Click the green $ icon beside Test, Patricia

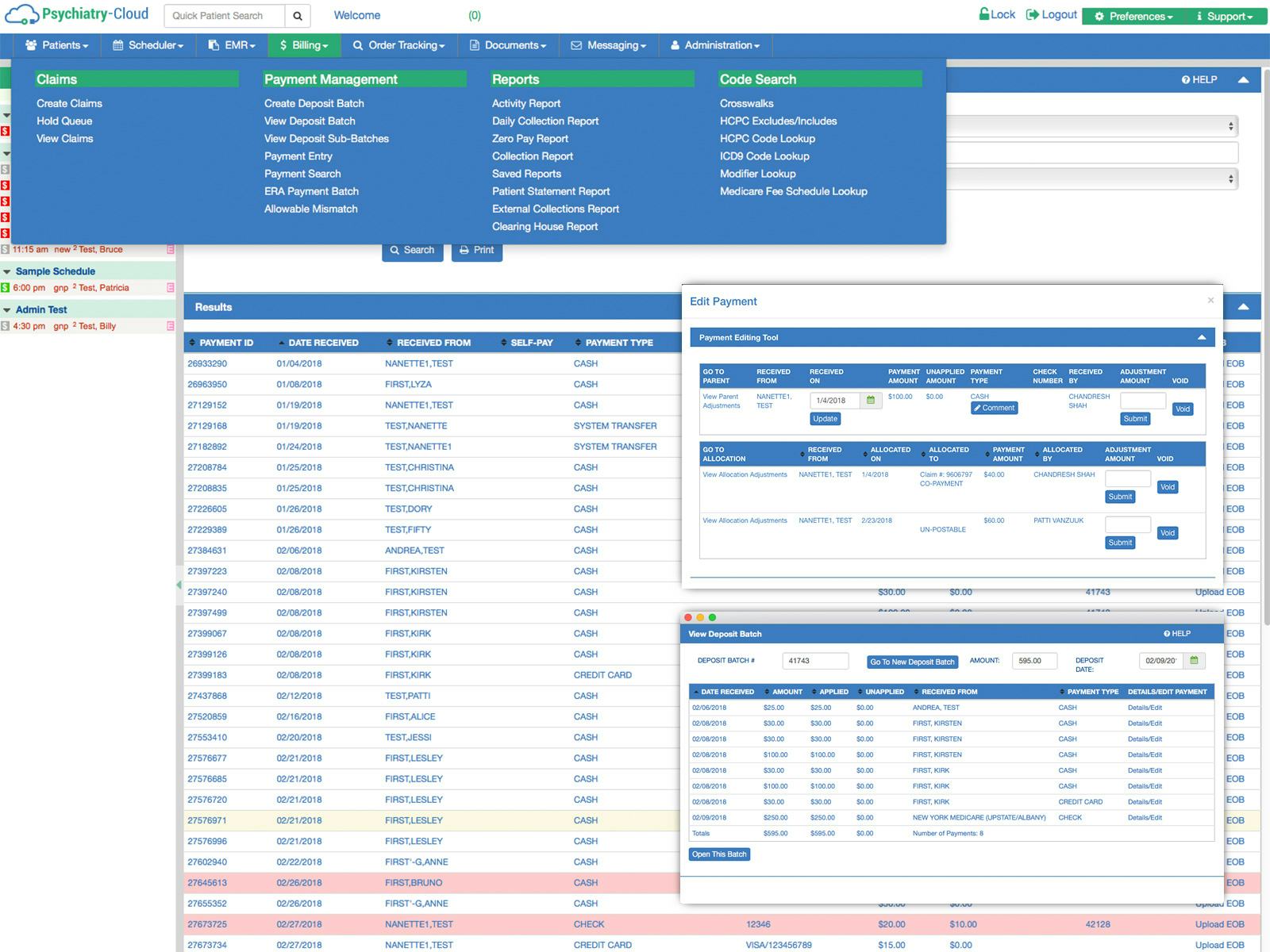(7, 287)
